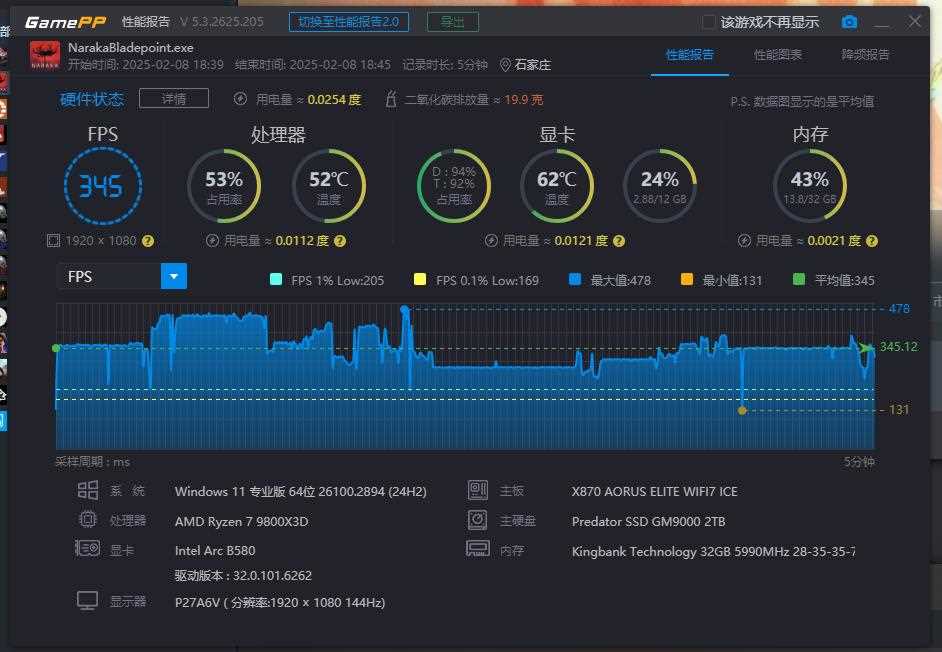The image size is (942, 652).
Task: Open help for processor power usage 0.0112 度
Action: coord(340,241)
